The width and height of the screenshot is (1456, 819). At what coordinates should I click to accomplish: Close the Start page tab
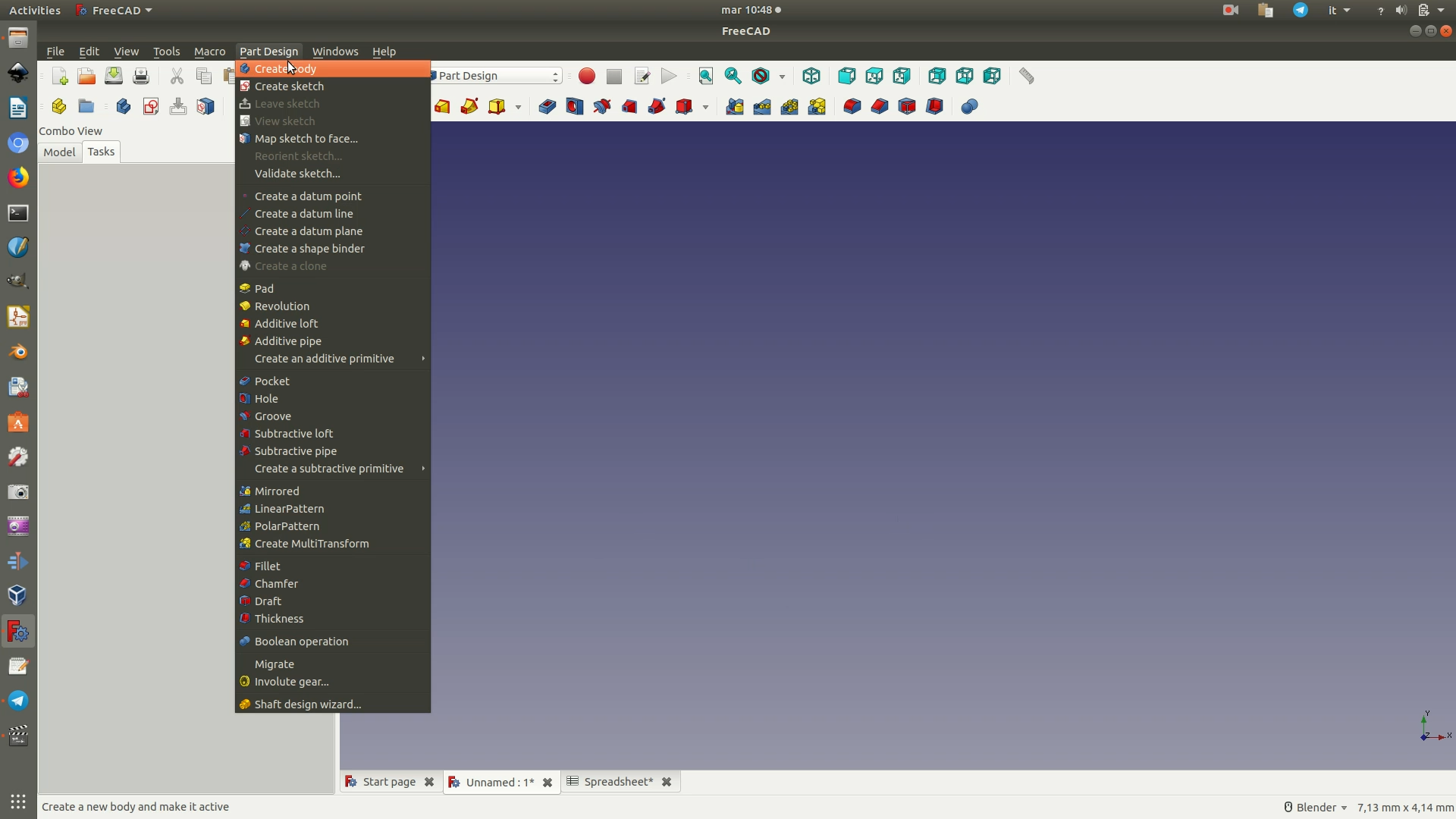click(x=429, y=782)
